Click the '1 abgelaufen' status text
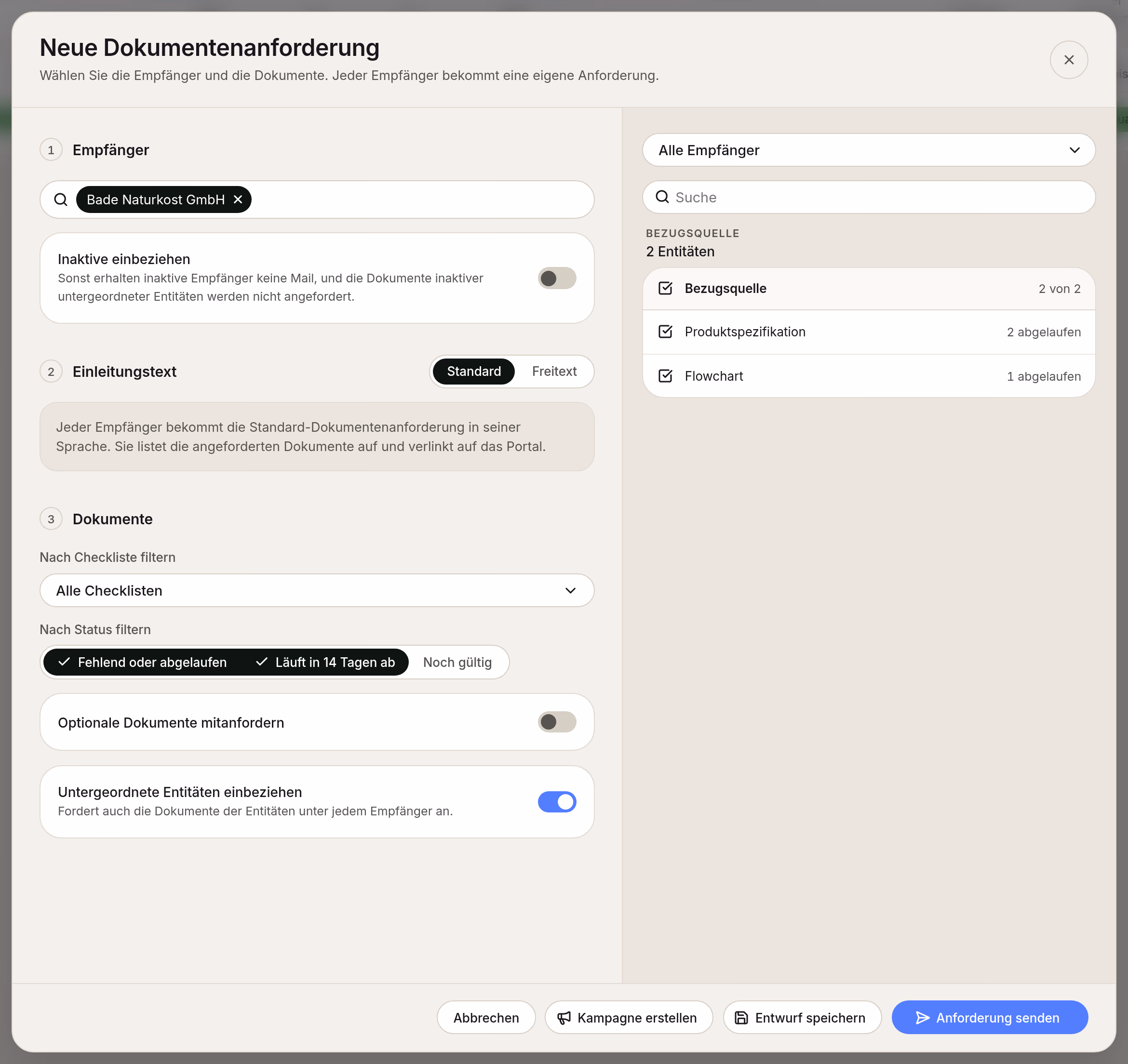The width and height of the screenshot is (1128, 1064). coord(1044,376)
